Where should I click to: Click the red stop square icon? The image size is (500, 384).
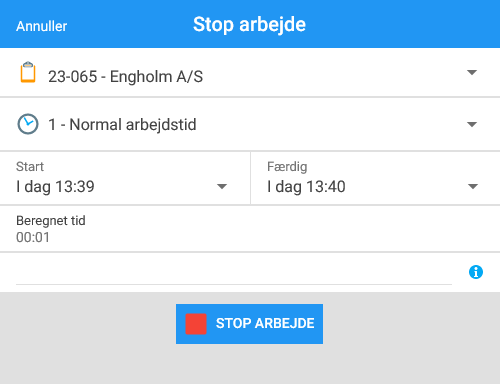[x=196, y=324]
